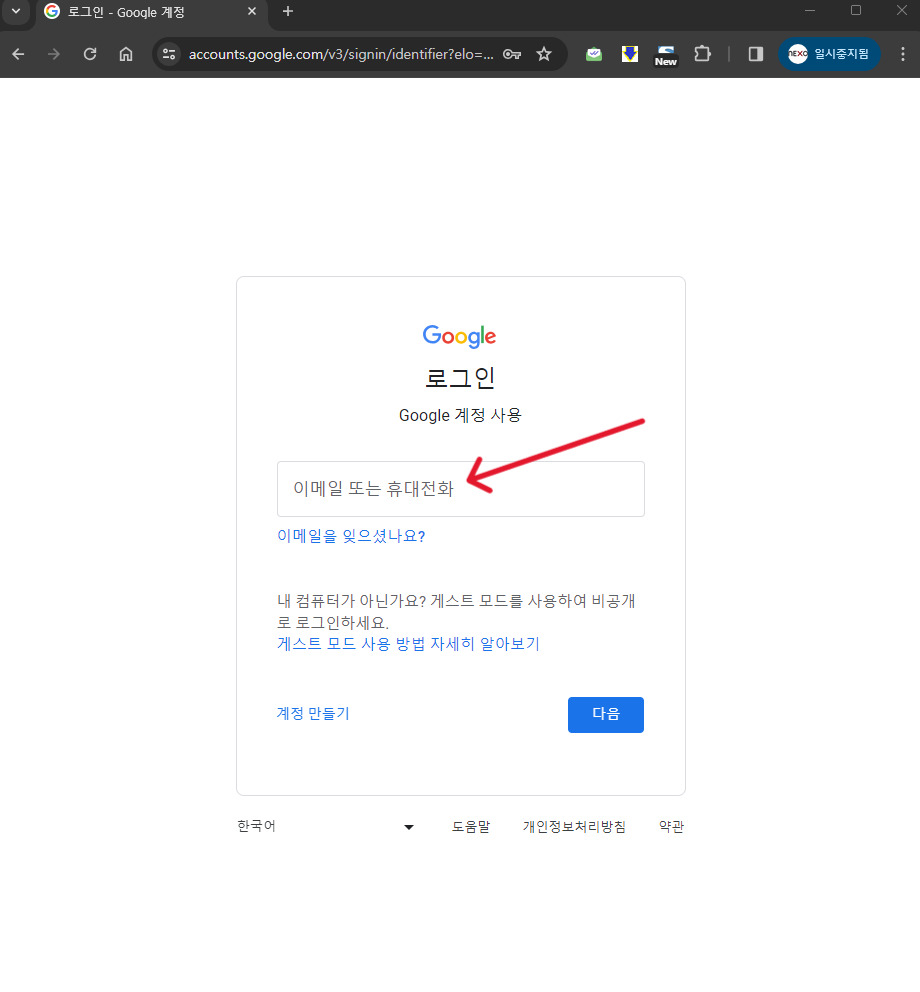Viewport: 920px width, 992px height.
Task: Bookmark this page with the star icon
Action: click(x=544, y=54)
